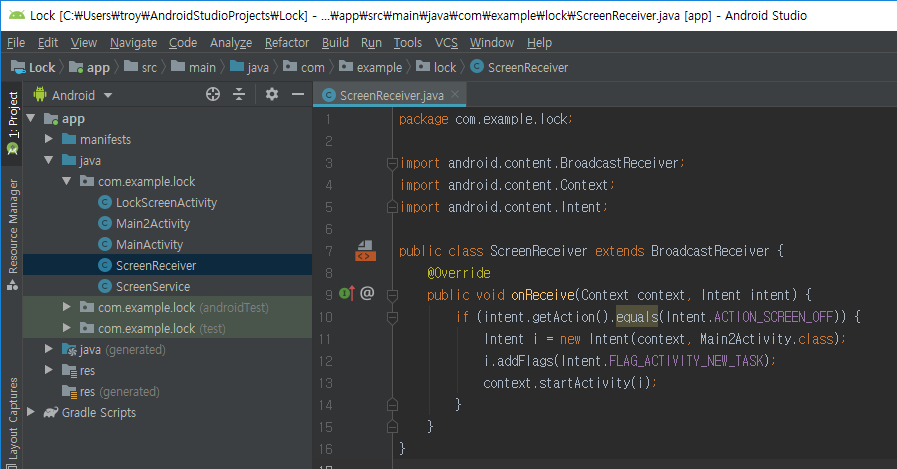
Task: Expand com.example.lock (test) package
Action: click(67, 328)
